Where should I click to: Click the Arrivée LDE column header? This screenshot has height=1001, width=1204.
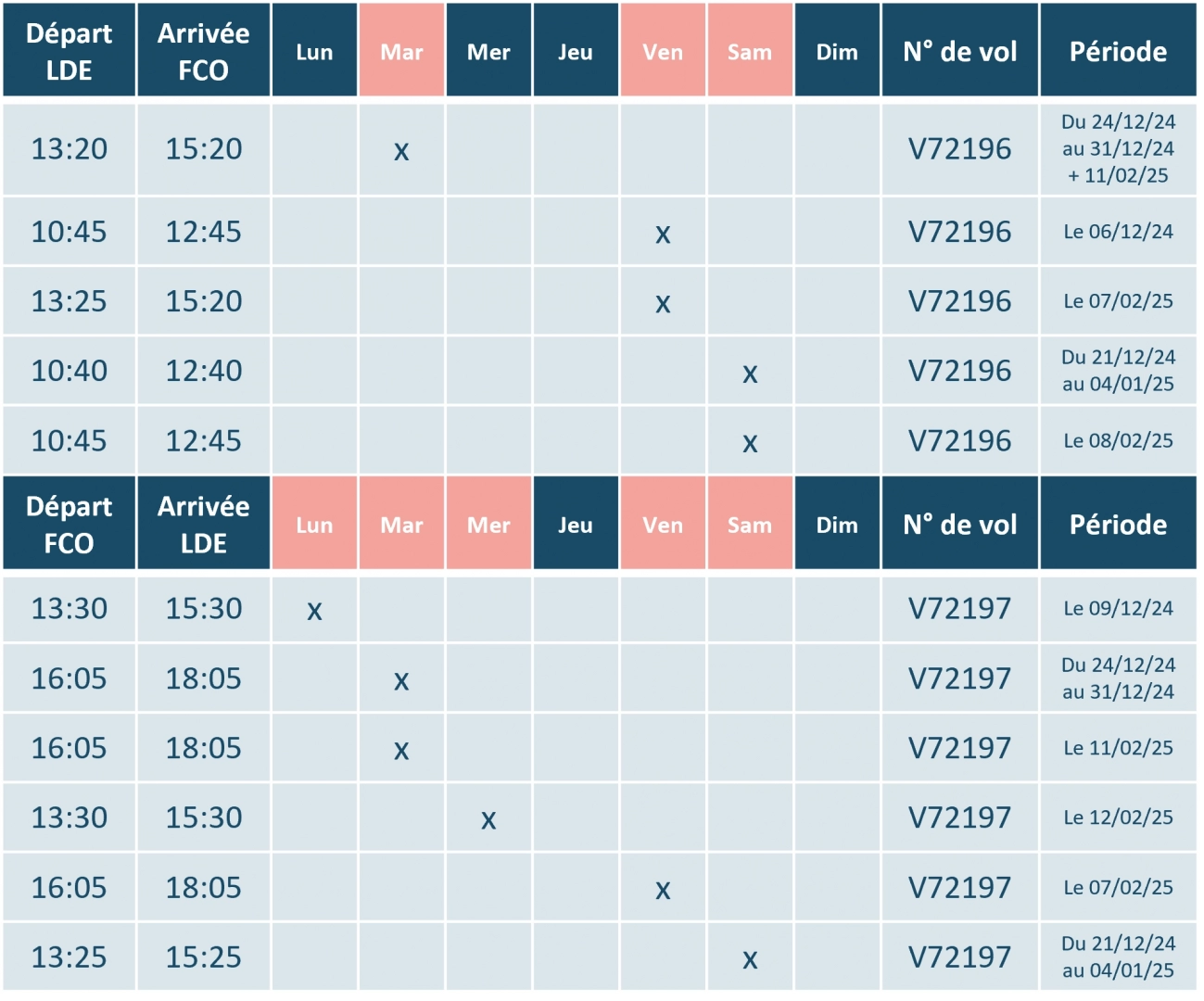(203, 523)
